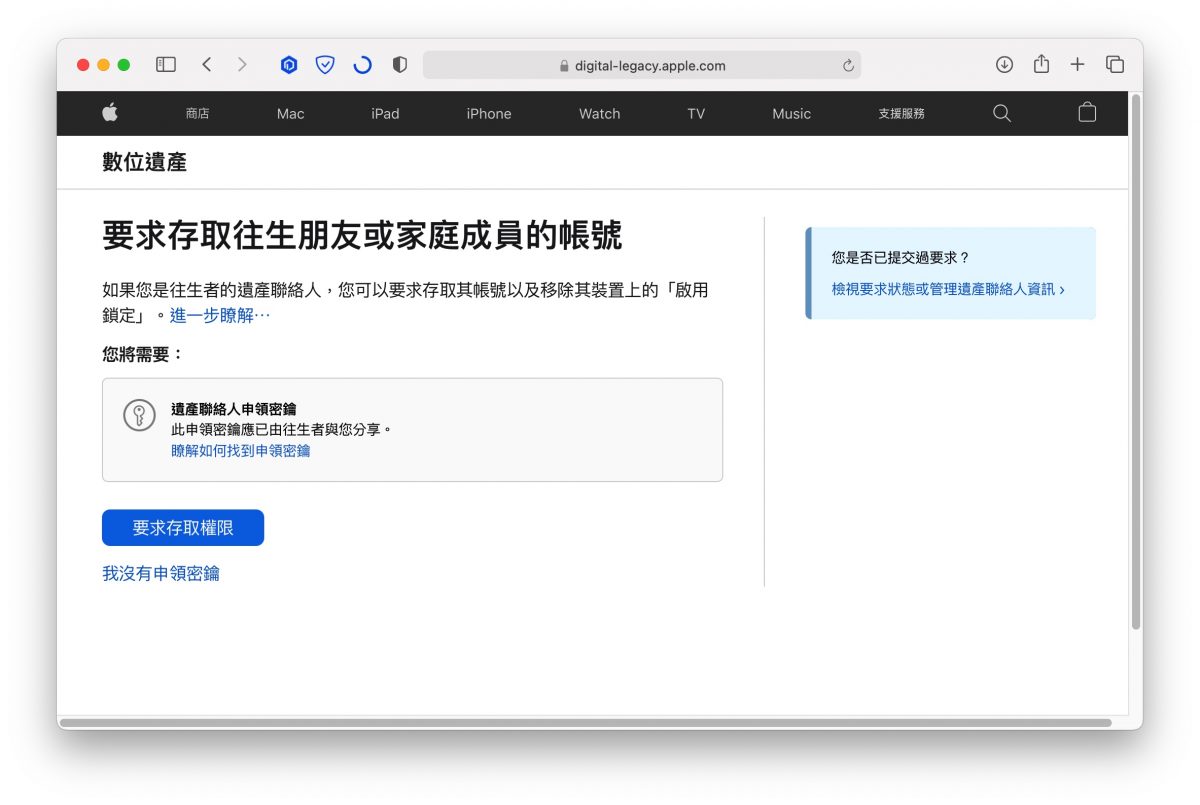Click the text 遺產聯絡人申領密鑰

click(x=234, y=409)
